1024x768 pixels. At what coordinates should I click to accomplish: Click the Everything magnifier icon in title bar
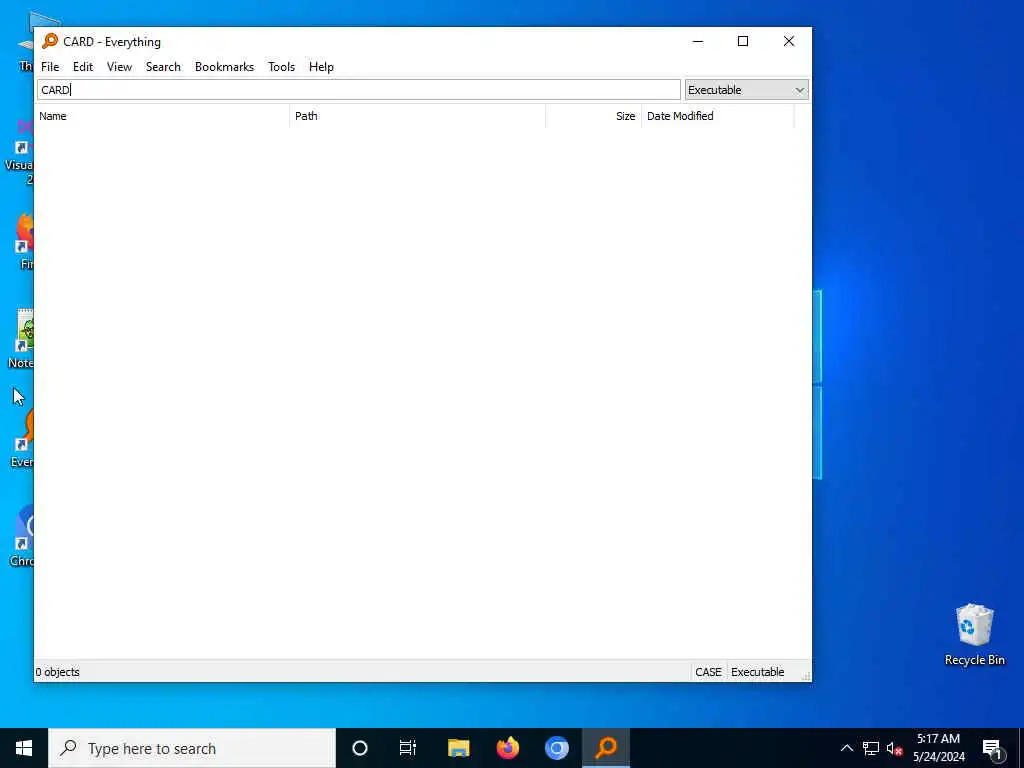coord(50,41)
